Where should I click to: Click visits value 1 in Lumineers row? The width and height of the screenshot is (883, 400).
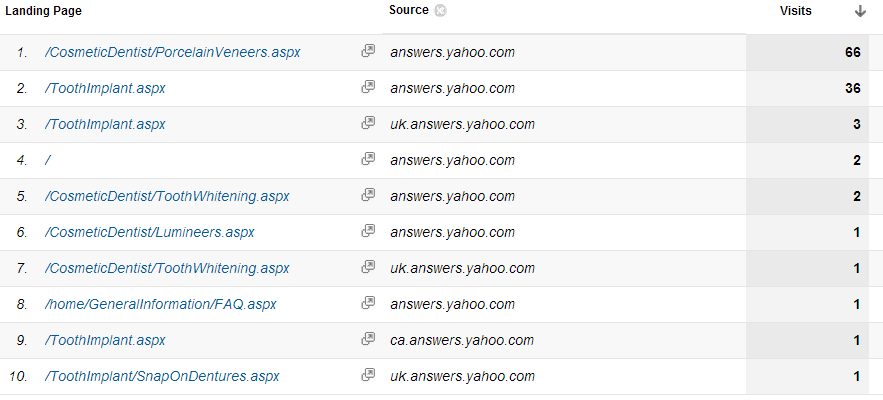point(857,233)
